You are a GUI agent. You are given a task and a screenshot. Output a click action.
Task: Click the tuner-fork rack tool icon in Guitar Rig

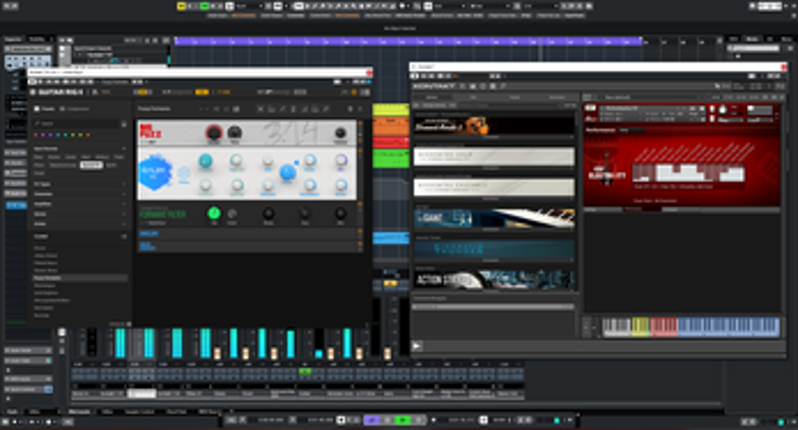(x=293, y=109)
